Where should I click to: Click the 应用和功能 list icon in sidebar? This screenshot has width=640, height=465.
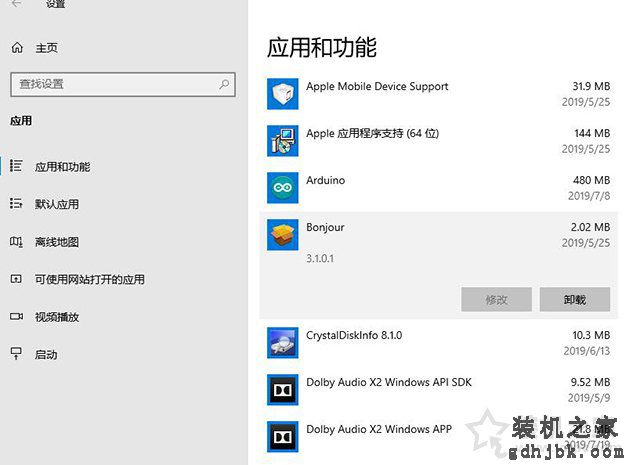[16, 166]
